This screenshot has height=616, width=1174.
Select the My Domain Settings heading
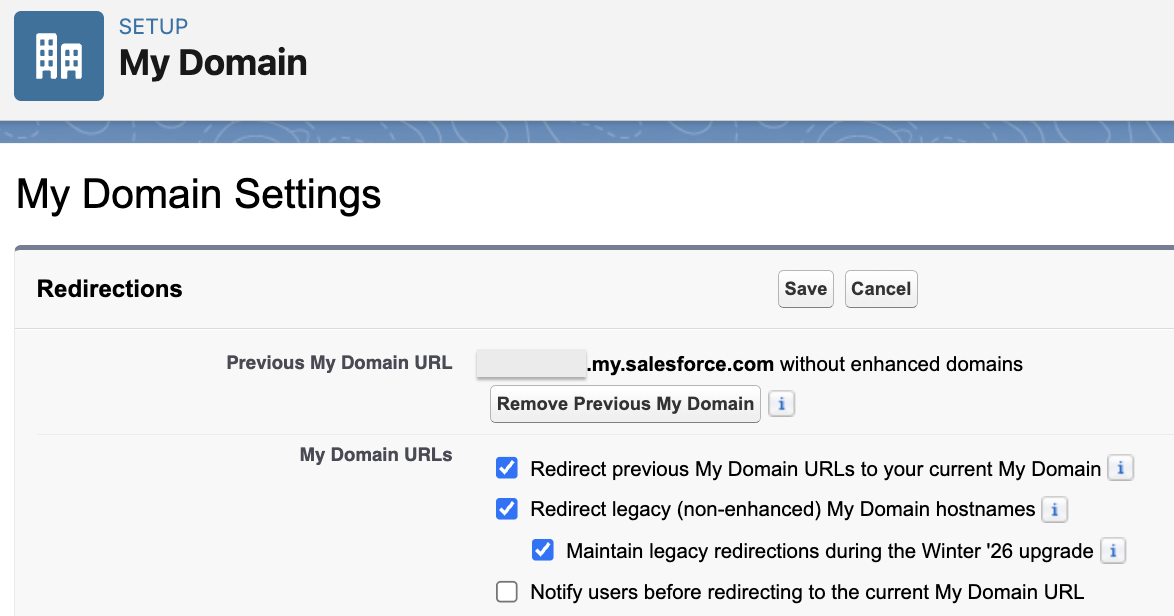(199, 193)
